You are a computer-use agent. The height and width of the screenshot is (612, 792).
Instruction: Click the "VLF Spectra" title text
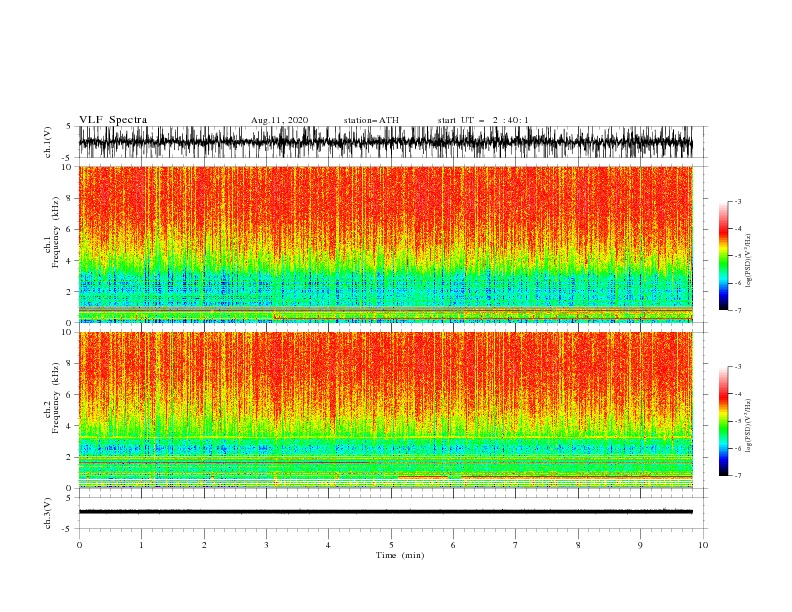[x=113, y=120]
